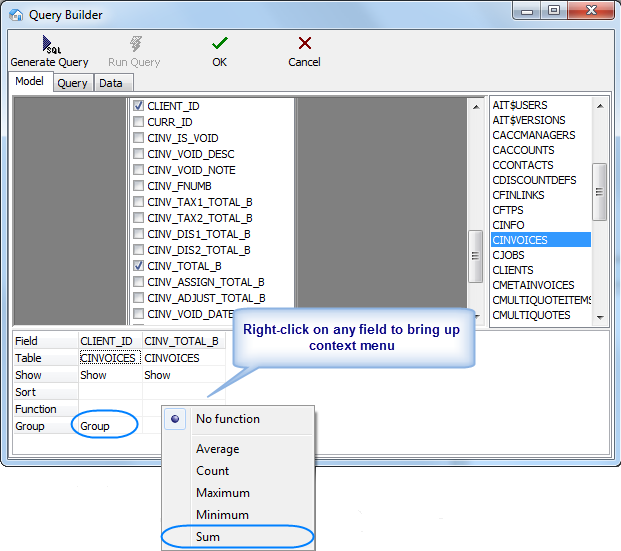Click the CINV_TOTAL_B cell in Field row

pyautogui.click(x=184, y=341)
